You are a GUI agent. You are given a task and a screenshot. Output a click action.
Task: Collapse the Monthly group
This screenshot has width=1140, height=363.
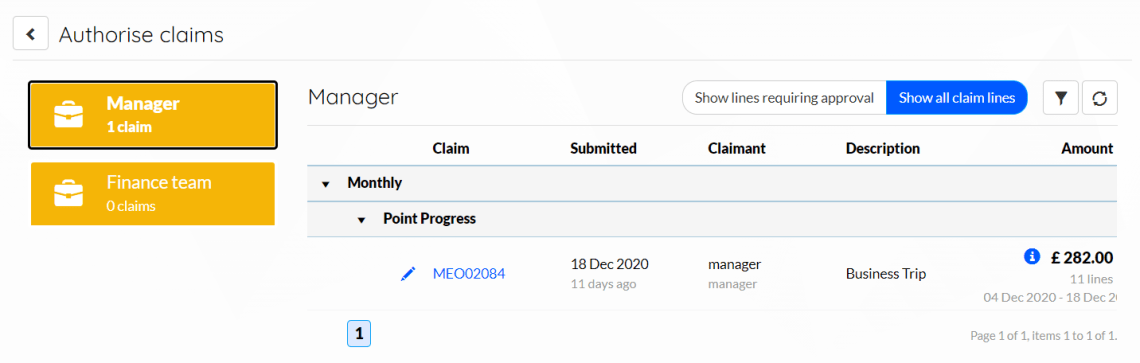tap(325, 184)
